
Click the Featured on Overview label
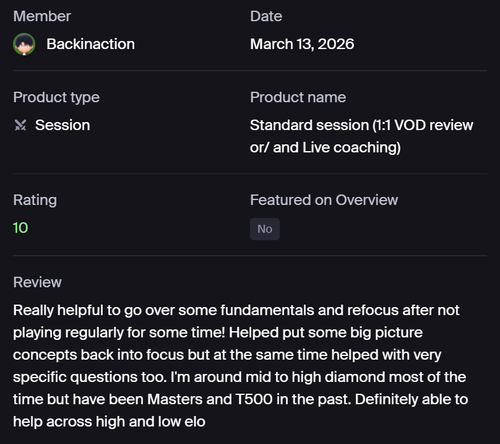coord(324,200)
